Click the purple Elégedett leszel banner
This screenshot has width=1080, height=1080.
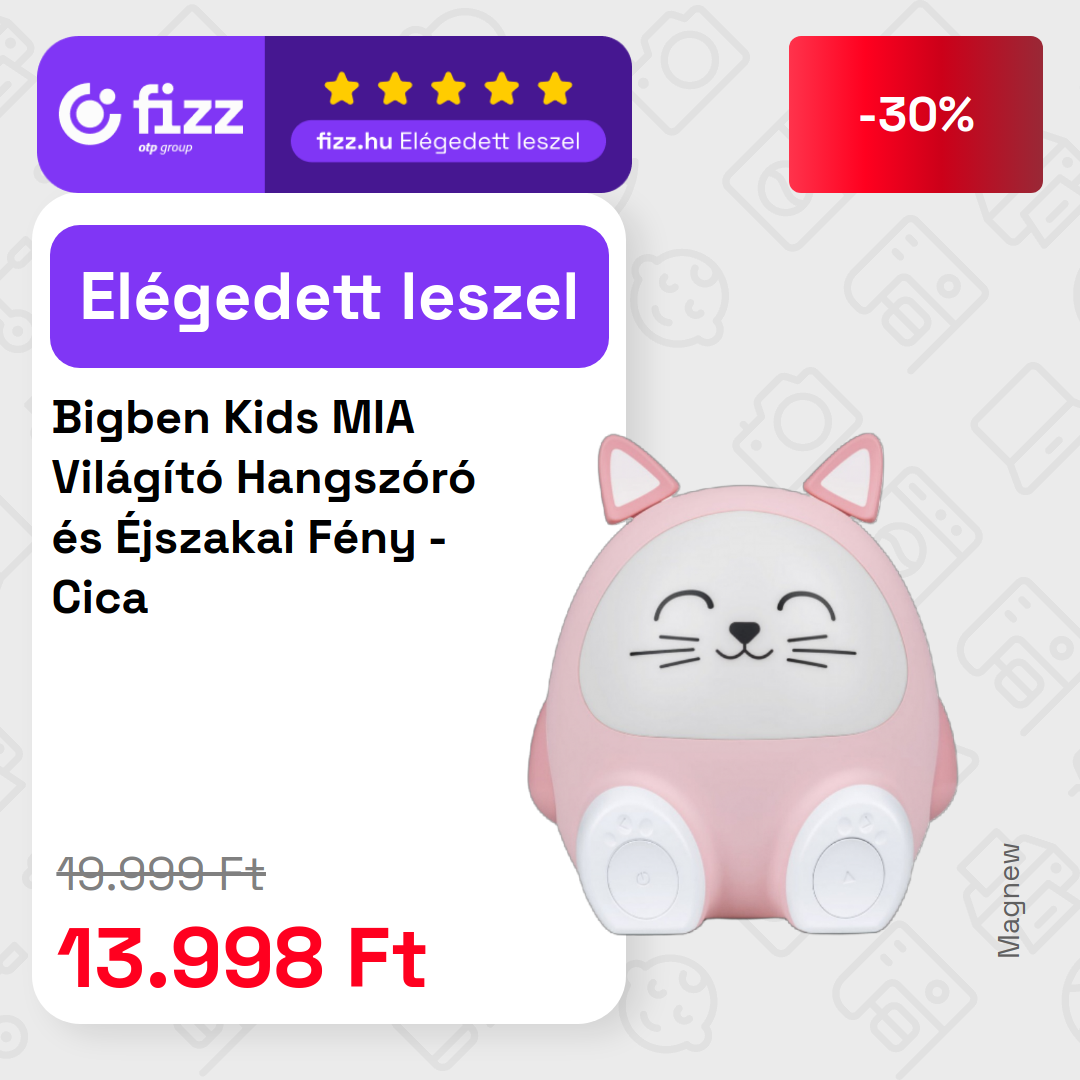click(x=329, y=296)
